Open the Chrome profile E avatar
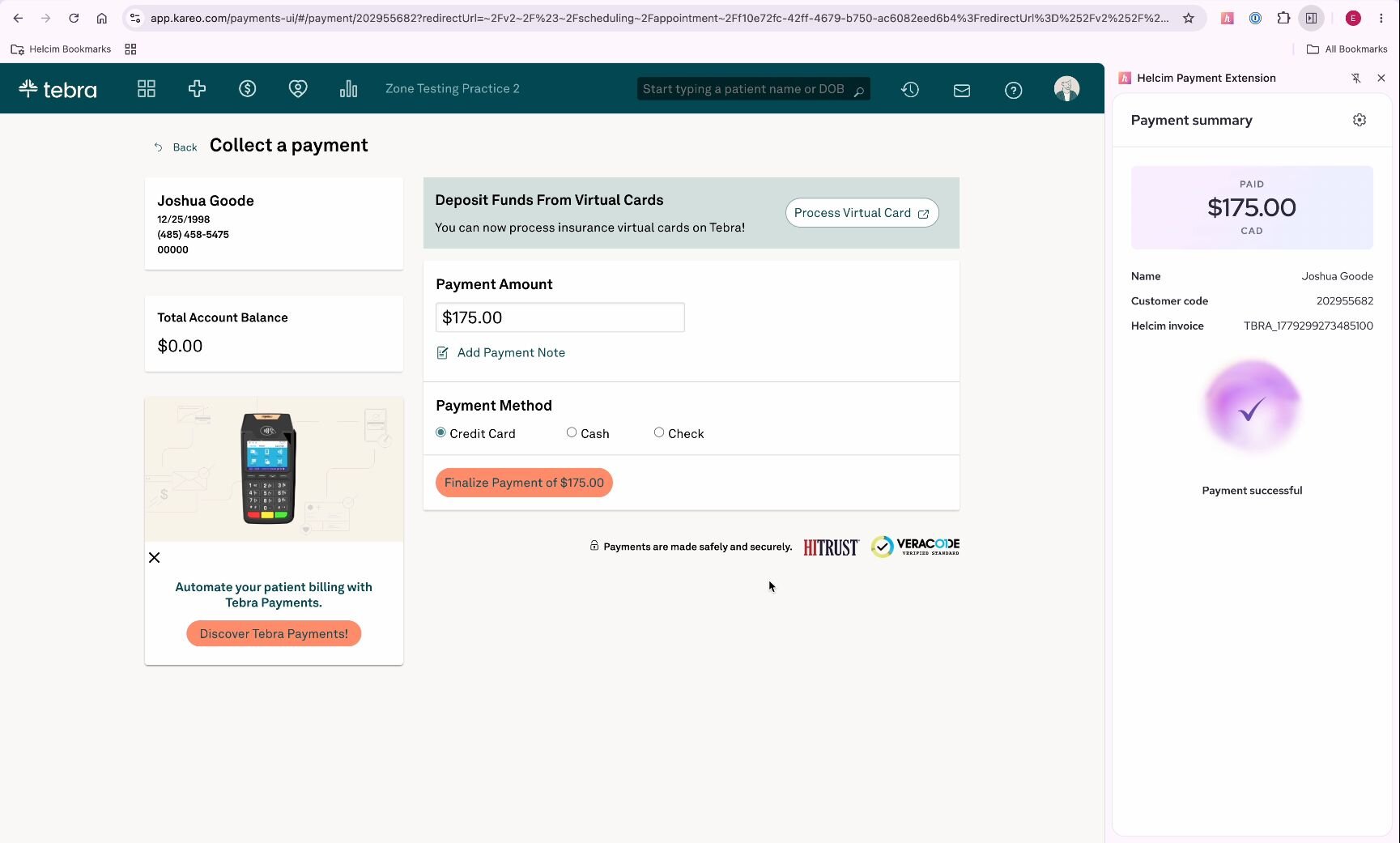This screenshot has width=1400, height=843. point(1353,18)
